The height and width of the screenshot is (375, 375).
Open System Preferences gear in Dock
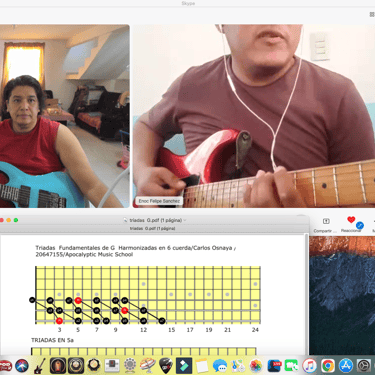(x=364, y=366)
